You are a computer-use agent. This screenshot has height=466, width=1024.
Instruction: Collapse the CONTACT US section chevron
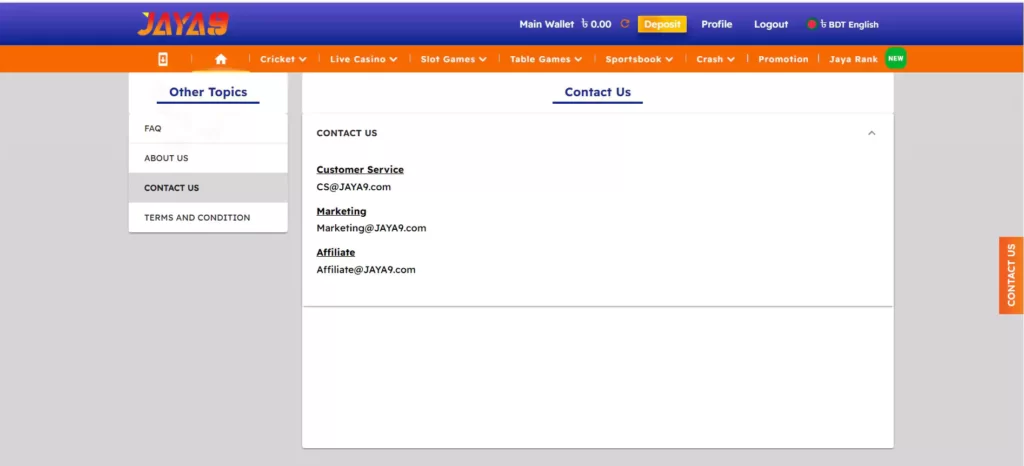tap(871, 133)
